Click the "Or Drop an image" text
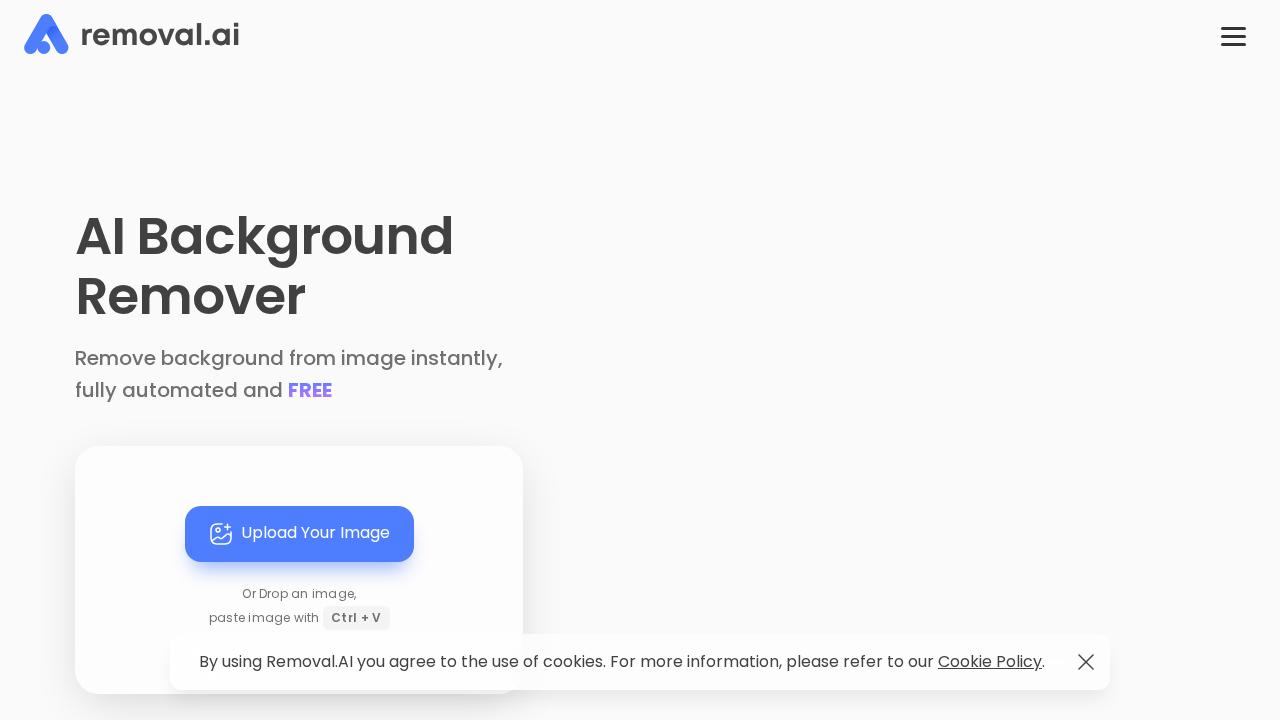 [299, 594]
